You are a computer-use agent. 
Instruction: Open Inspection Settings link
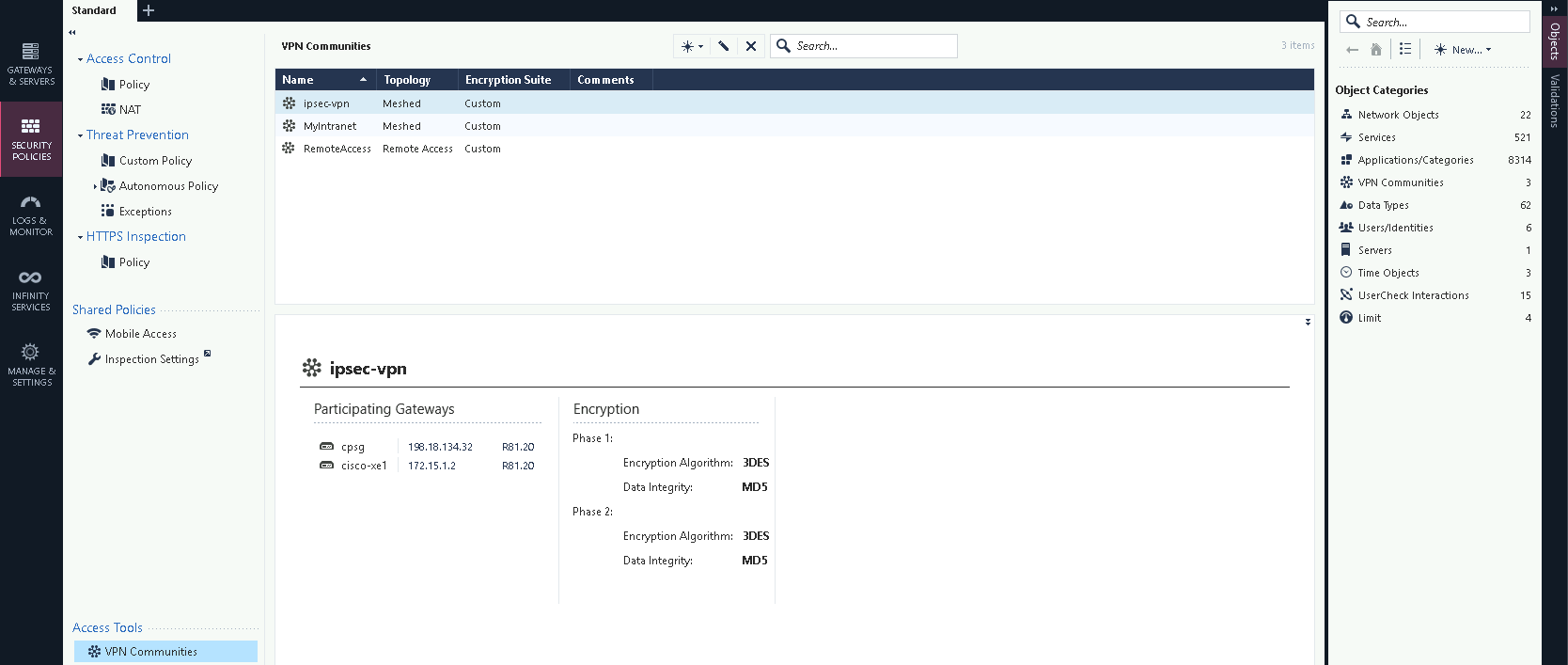click(151, 359)
